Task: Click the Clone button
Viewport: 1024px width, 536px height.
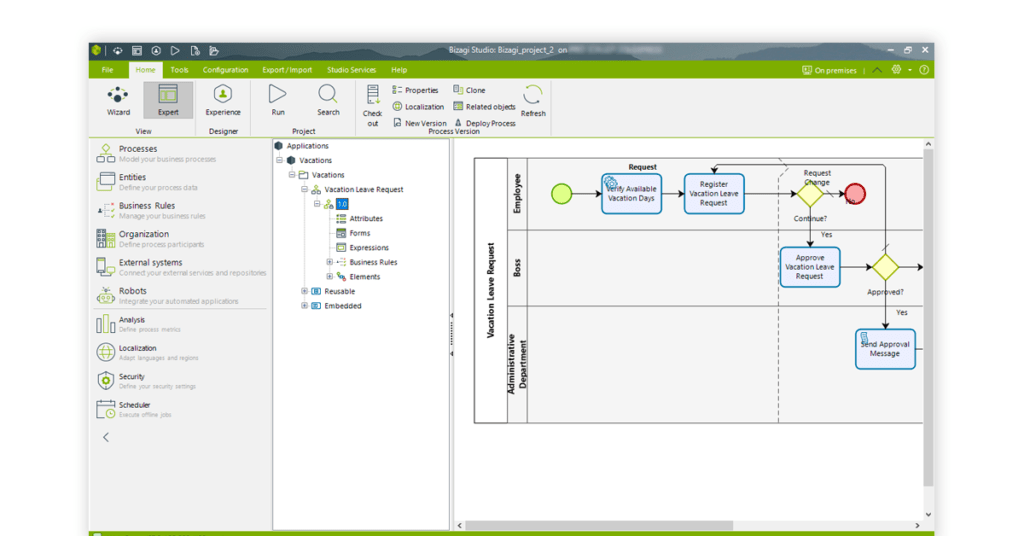Action: pos(469,90)
